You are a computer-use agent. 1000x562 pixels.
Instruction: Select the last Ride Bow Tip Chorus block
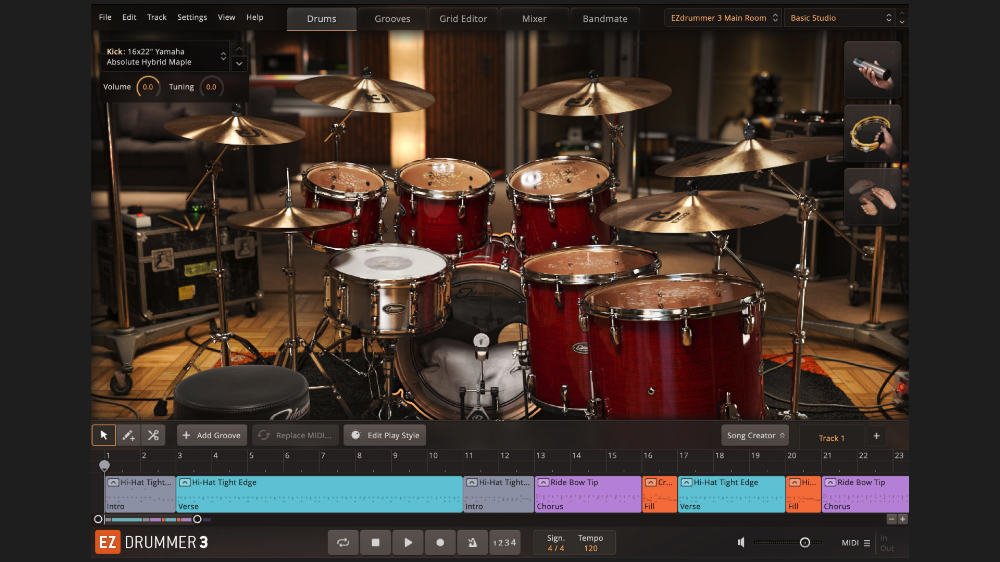click(865, 494)
